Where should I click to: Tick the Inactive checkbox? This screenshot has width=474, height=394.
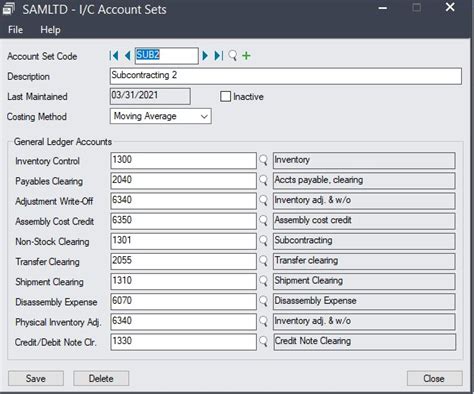[x=225, y=97]
